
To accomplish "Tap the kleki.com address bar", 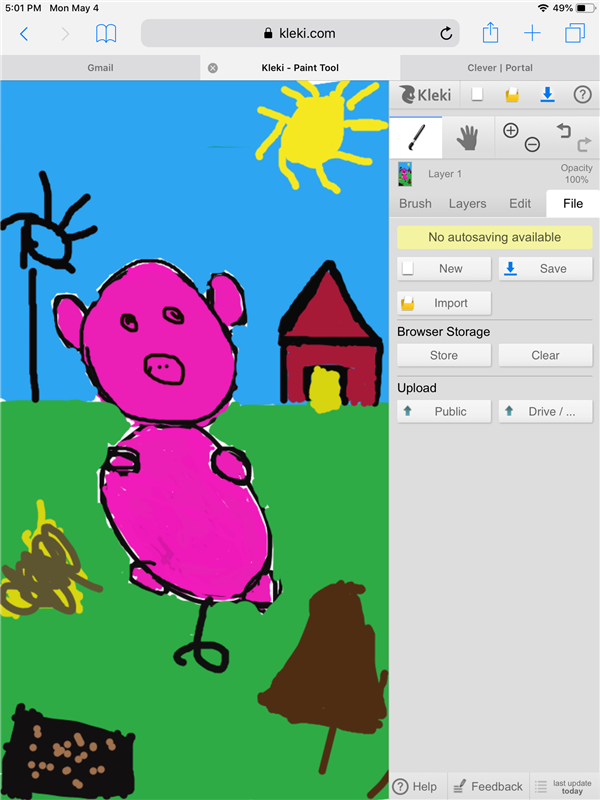I will click(300, 34).
